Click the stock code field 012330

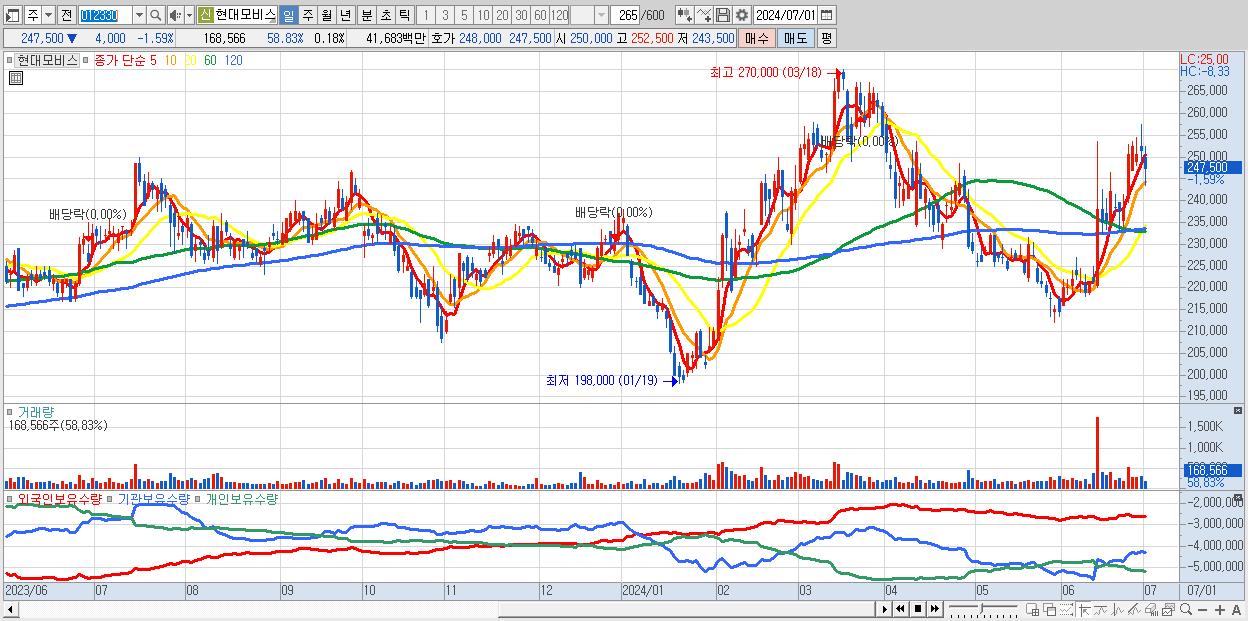pyautogui.click(x=105, y=15)
